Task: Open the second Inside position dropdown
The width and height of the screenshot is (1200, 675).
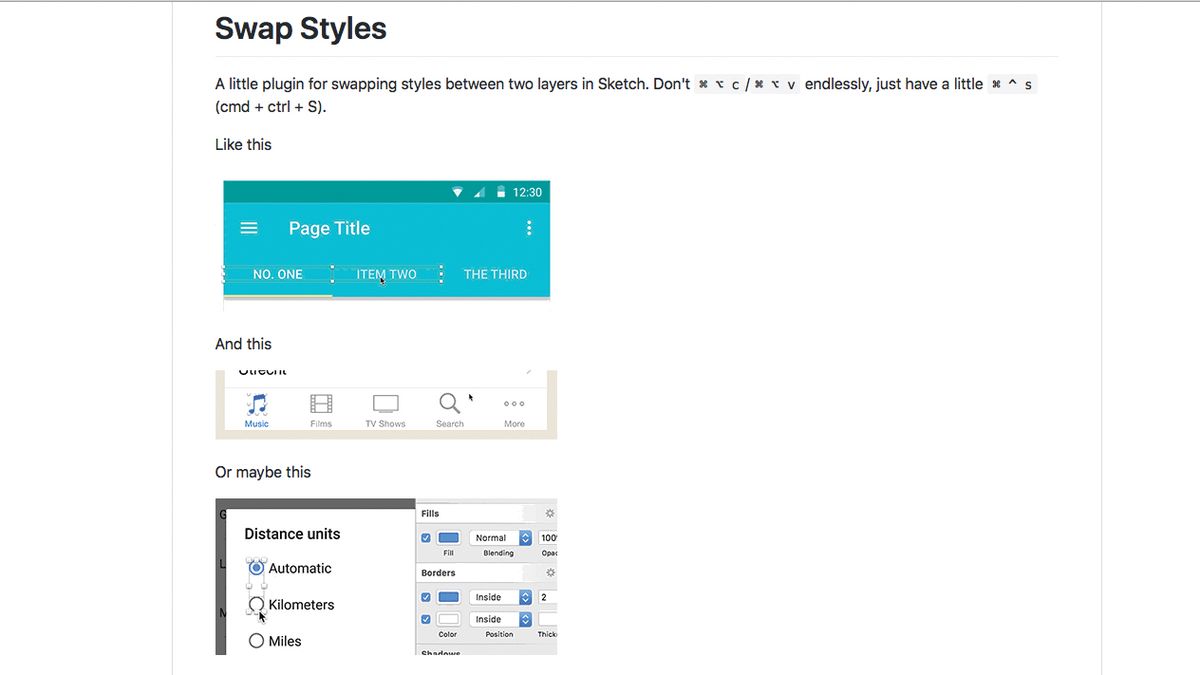Action: pyautogui.click(x=499, y=619)
